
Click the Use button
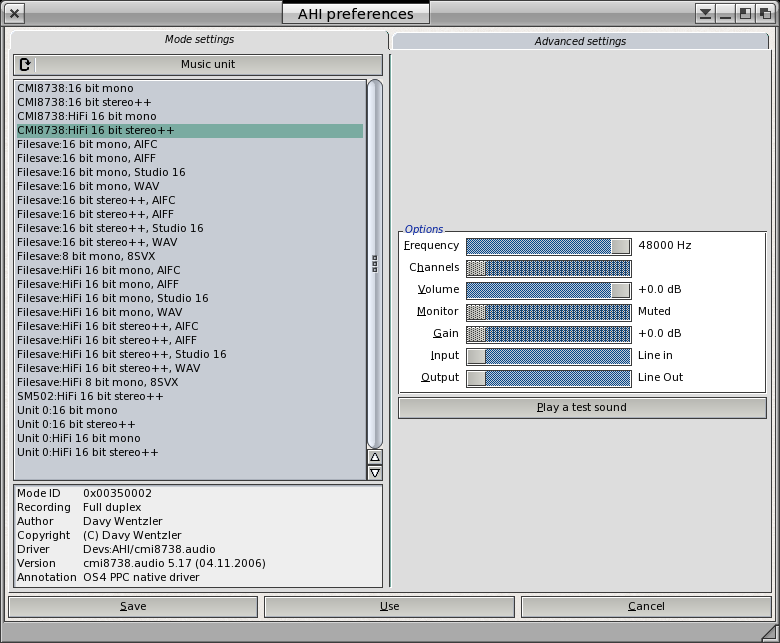(390, 607)
